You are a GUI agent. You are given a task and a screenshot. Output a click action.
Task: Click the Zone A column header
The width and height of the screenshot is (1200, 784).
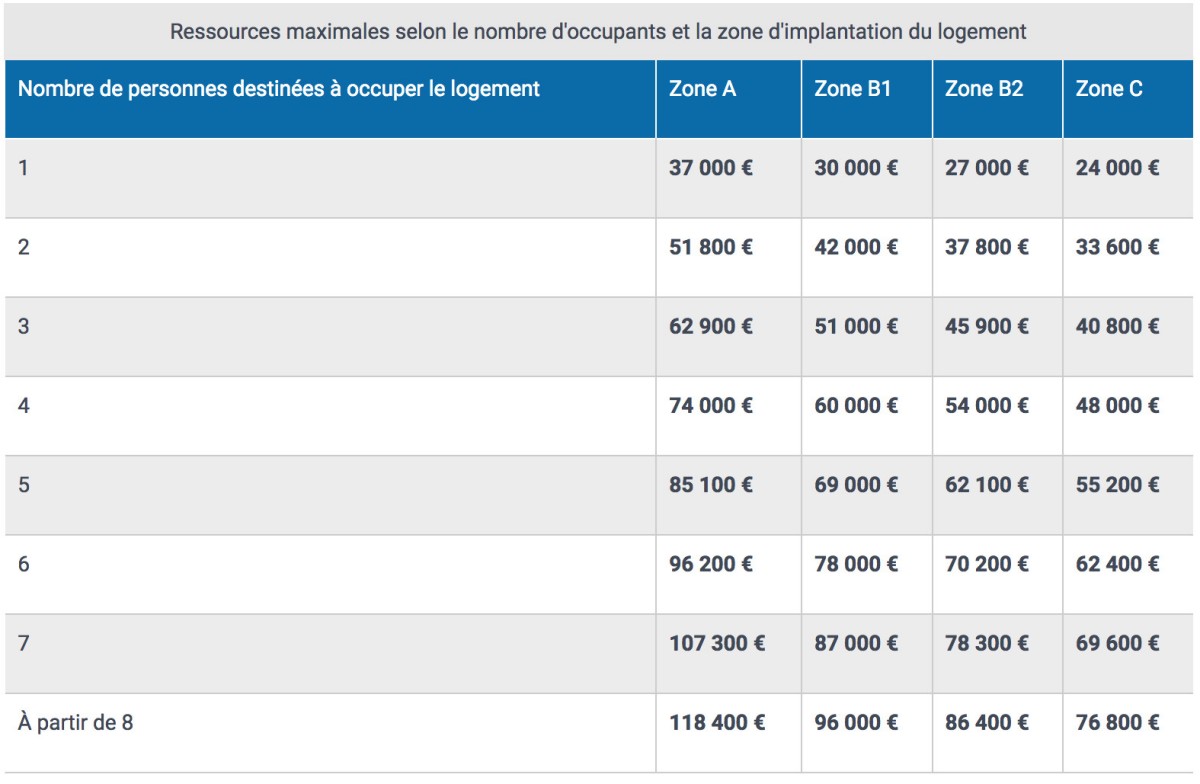click(702, 89)
